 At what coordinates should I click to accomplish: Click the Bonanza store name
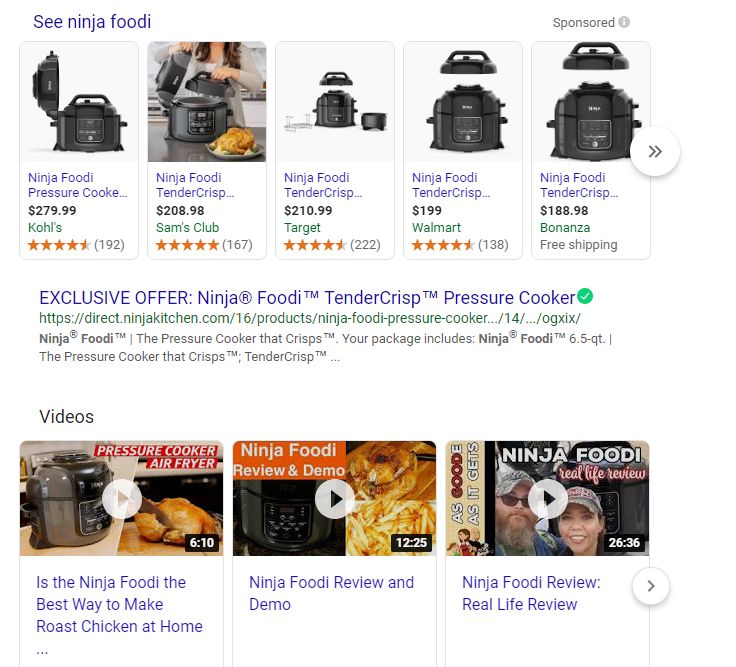[x=565, y=227]
